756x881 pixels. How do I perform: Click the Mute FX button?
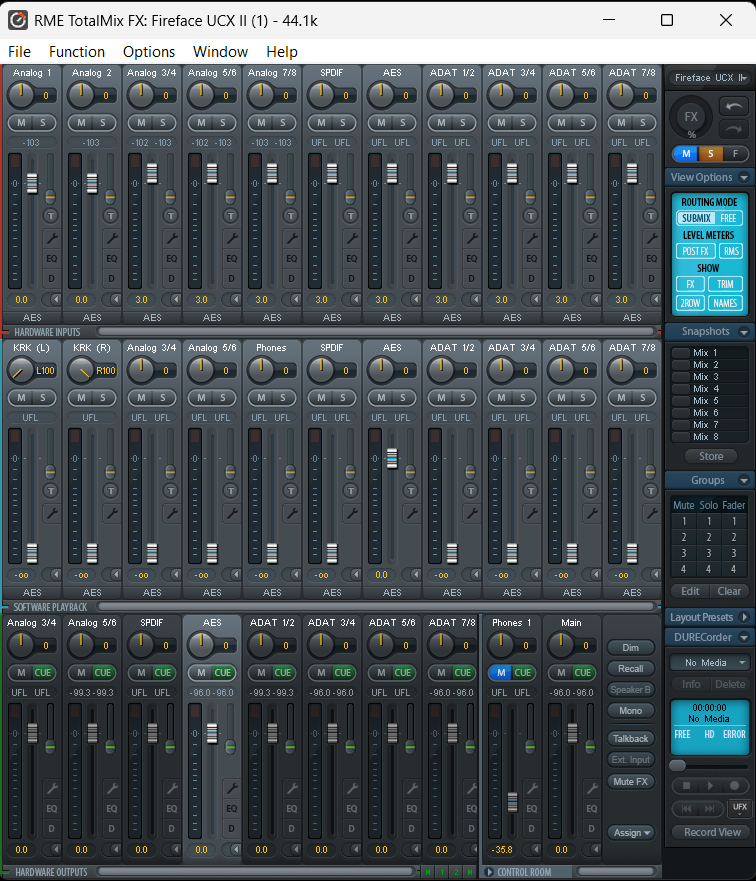pyautogui.click(x=630, y=782)
